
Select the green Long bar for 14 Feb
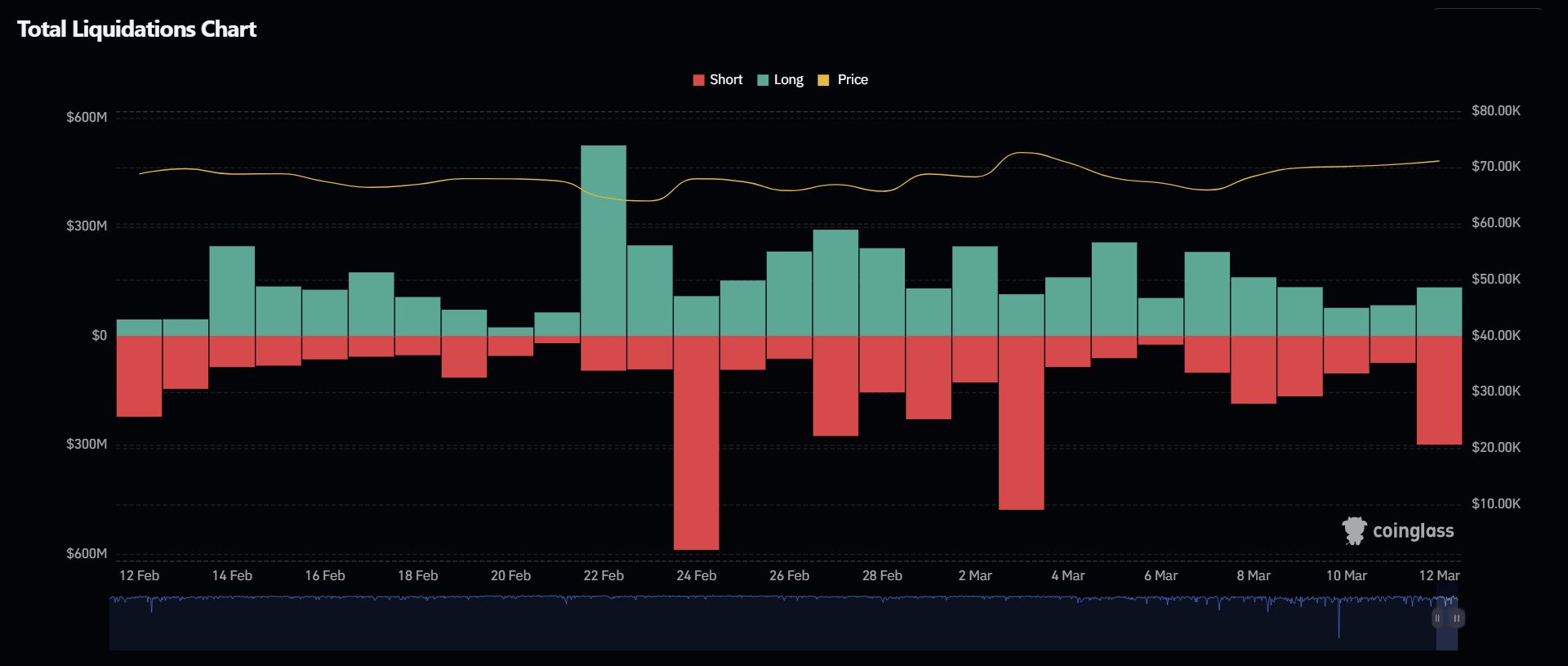pyautogui.click(x=232, y=291)
